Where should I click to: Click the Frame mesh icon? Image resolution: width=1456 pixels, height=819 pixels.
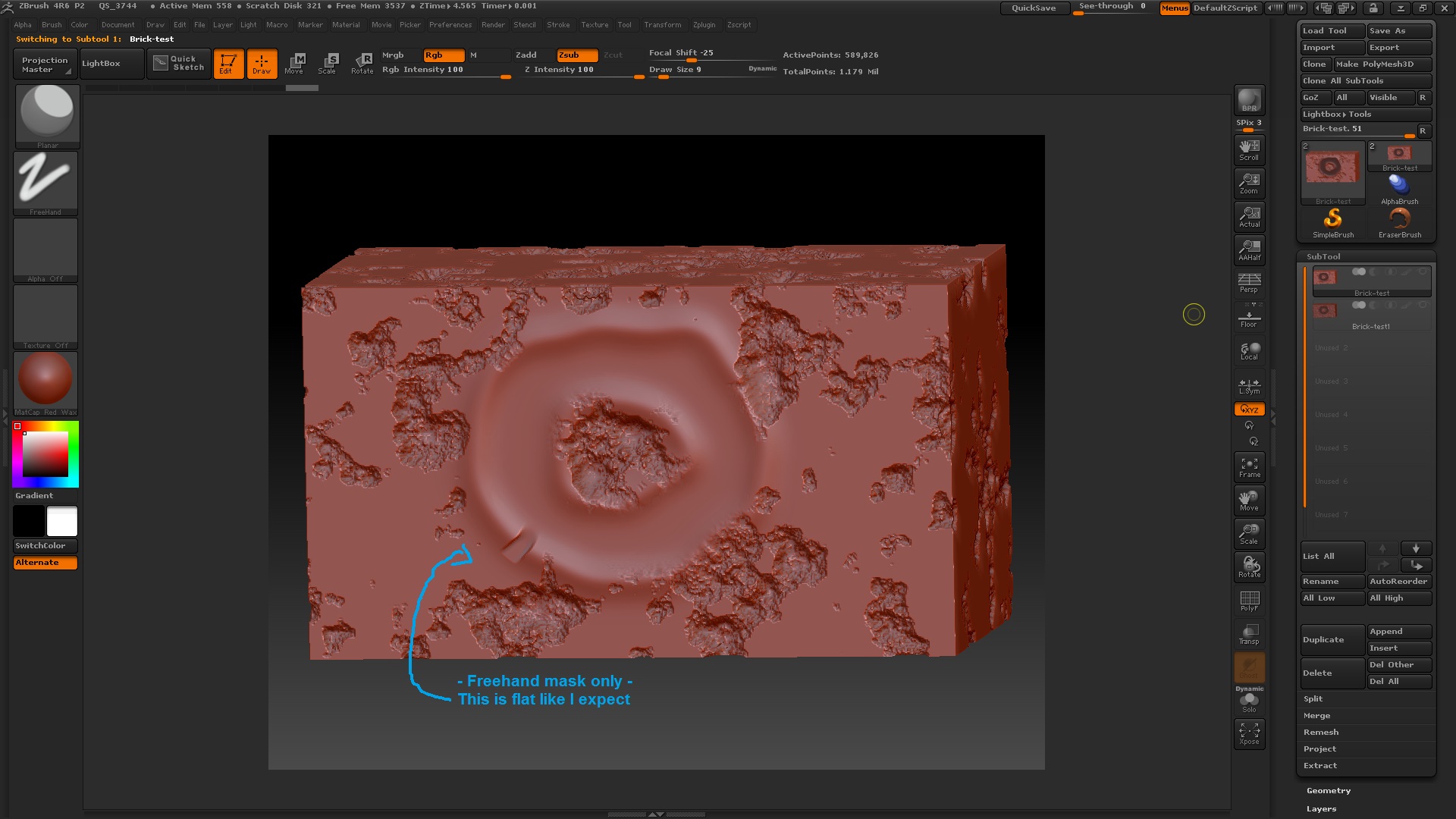(1249, 467)
